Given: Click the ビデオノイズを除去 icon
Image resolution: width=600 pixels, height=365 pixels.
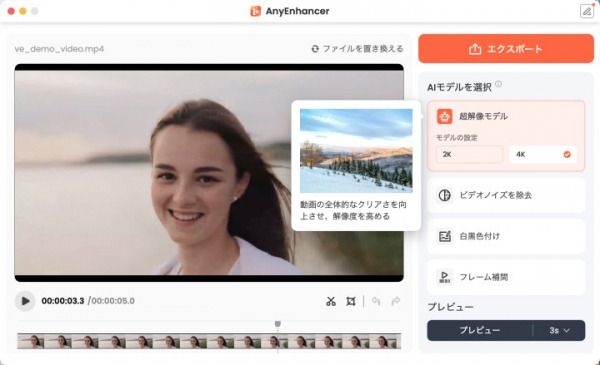Looking at the screenshot, I should 444,195.
